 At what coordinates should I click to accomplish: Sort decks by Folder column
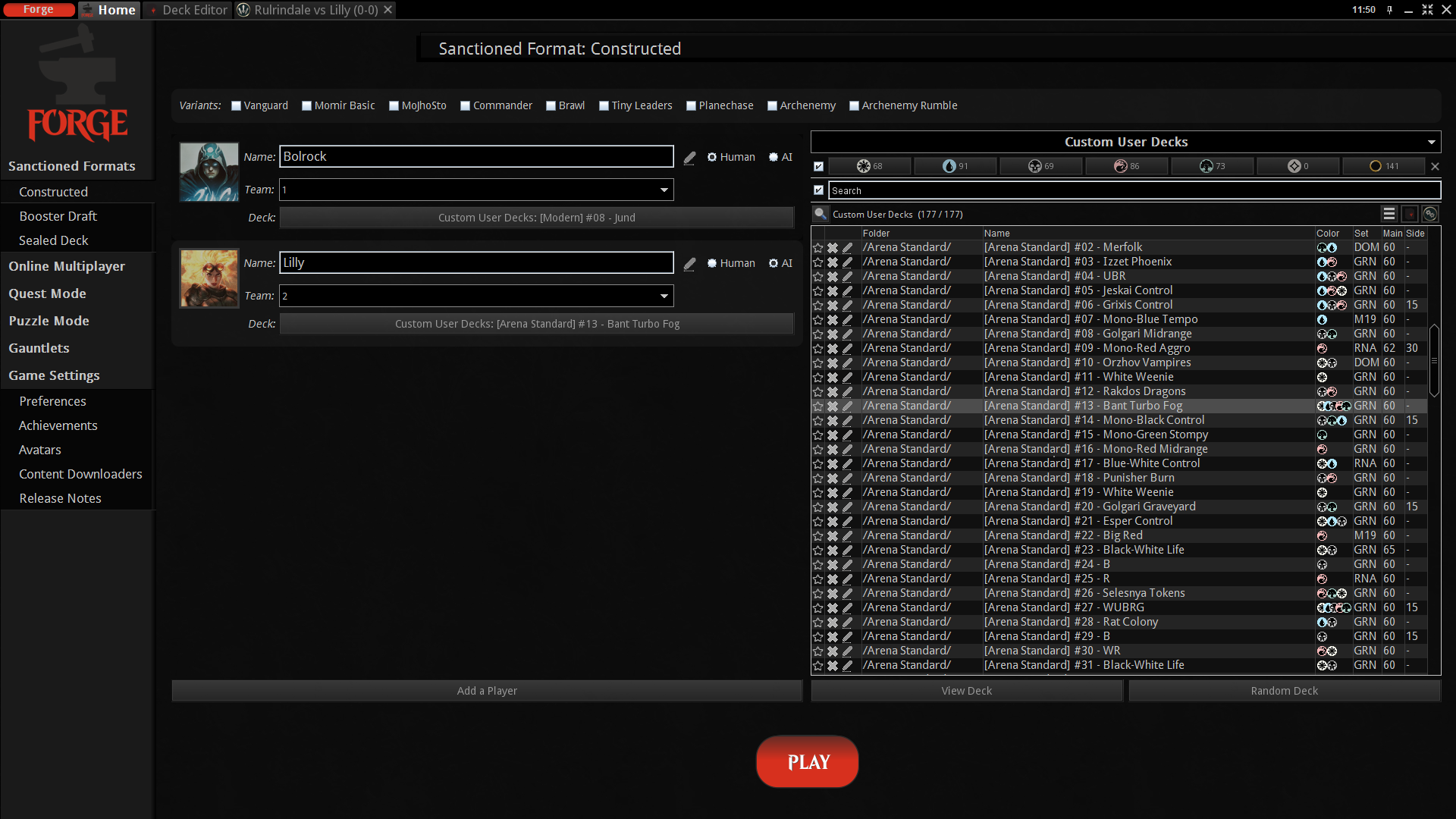click(x=921, y=234)
